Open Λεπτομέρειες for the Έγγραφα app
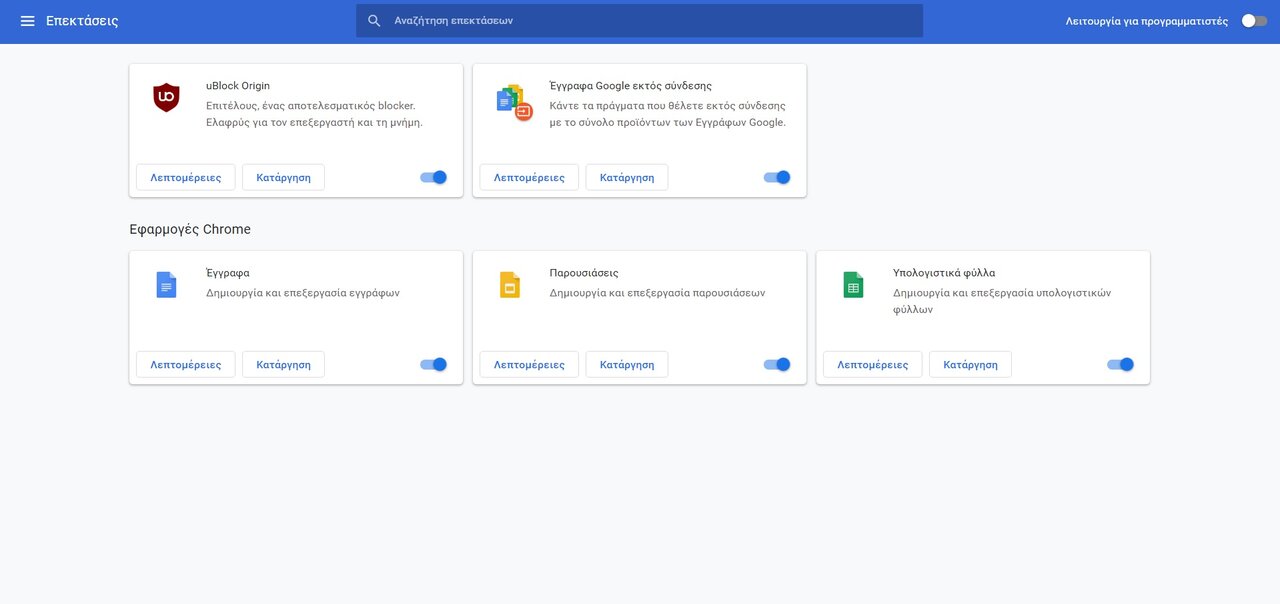The width and height of the screenshot is (1280, 604). [186, 364]
